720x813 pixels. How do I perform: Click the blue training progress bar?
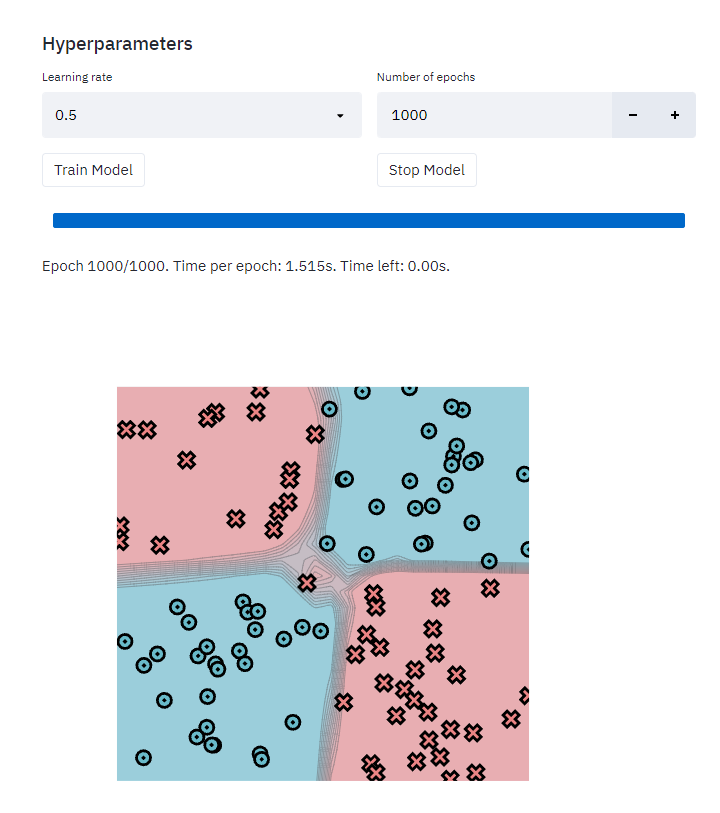click(x=369, y=220)
